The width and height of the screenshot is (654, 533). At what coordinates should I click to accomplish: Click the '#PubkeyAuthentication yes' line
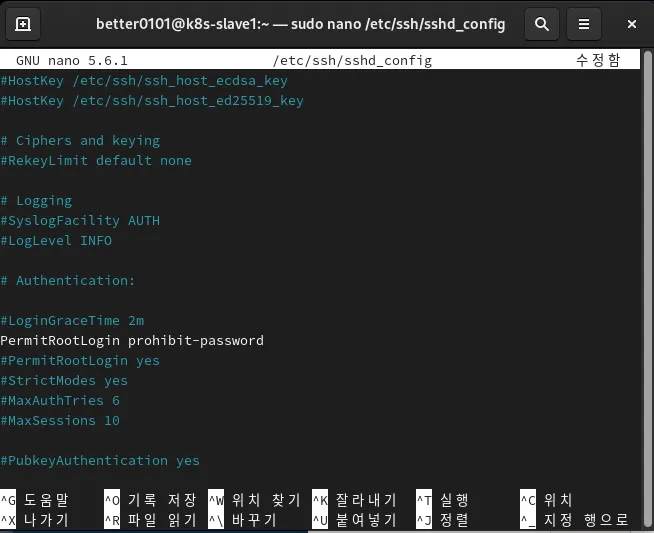100,461
